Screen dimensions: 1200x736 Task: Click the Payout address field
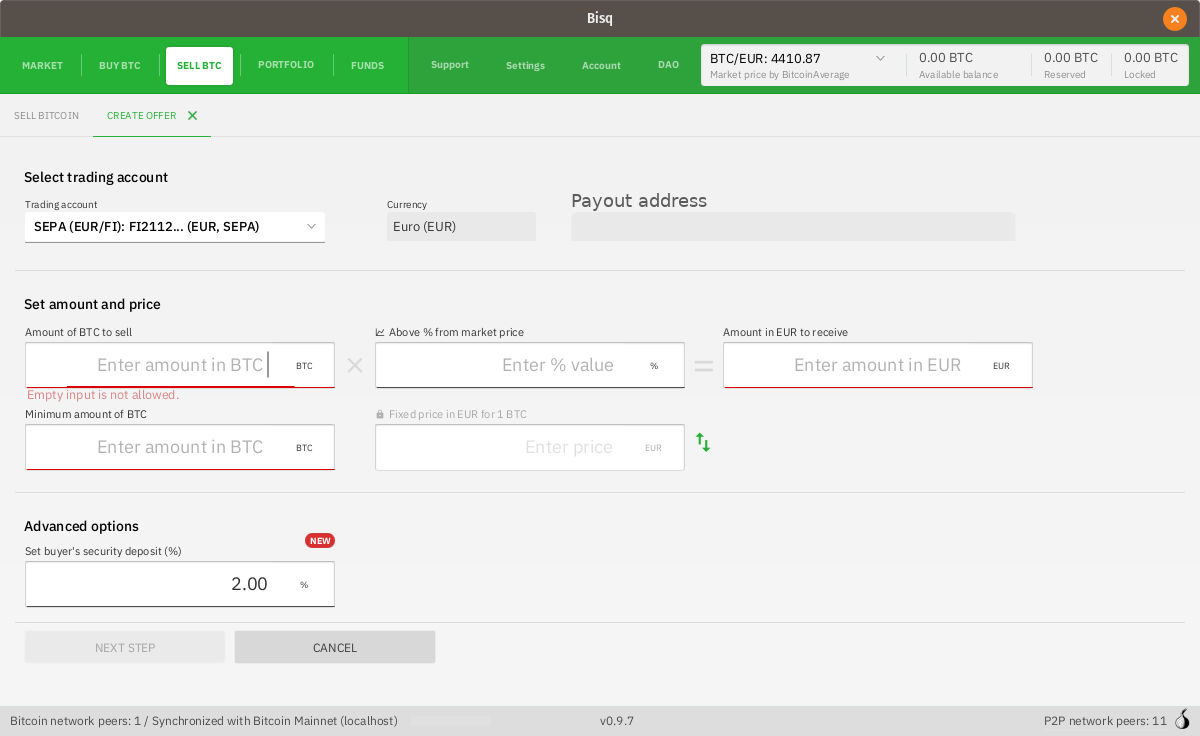pyautogui.click(x=793, y=227)
